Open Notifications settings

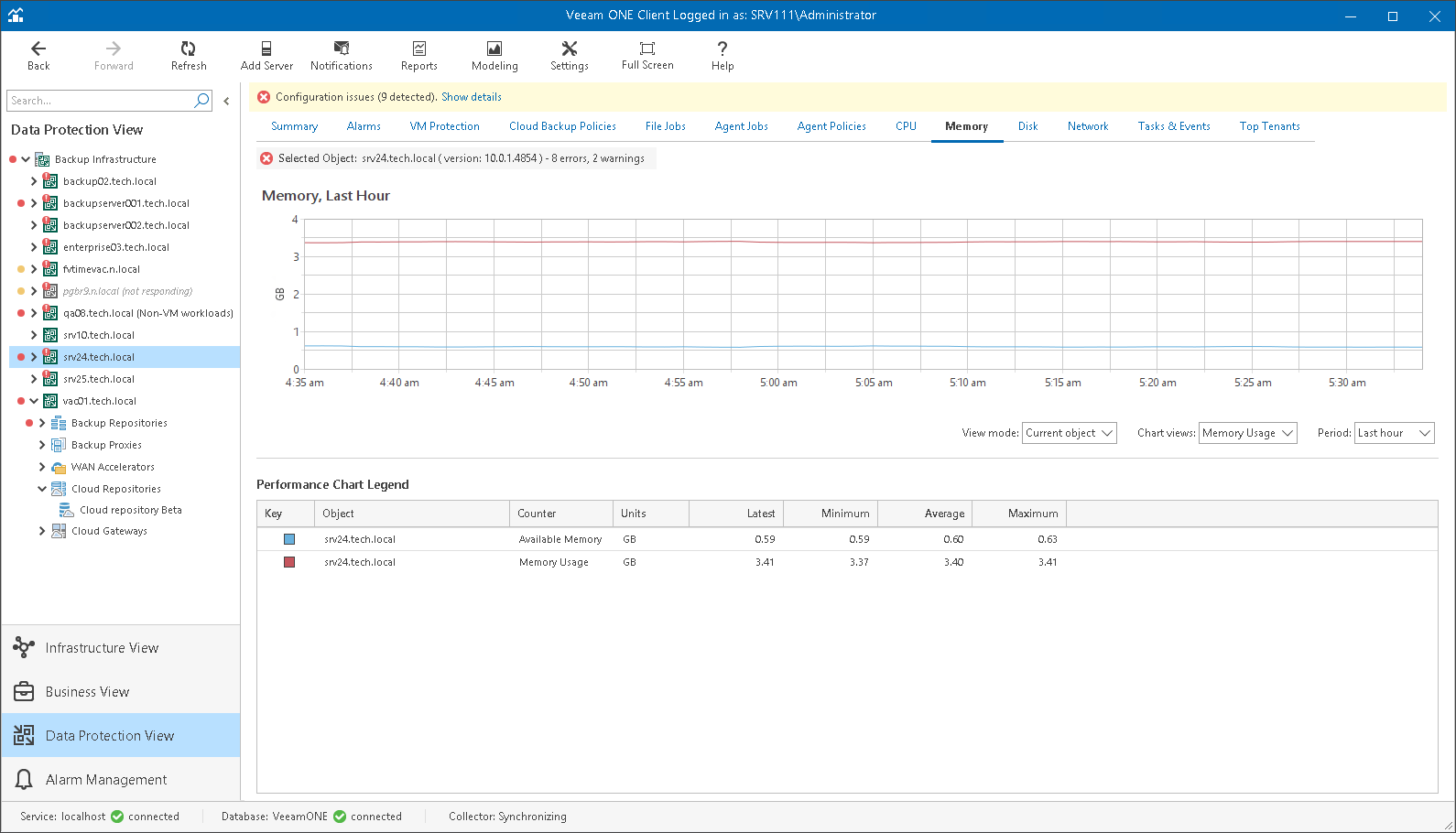pyautogui.click(x=342, y=55)
